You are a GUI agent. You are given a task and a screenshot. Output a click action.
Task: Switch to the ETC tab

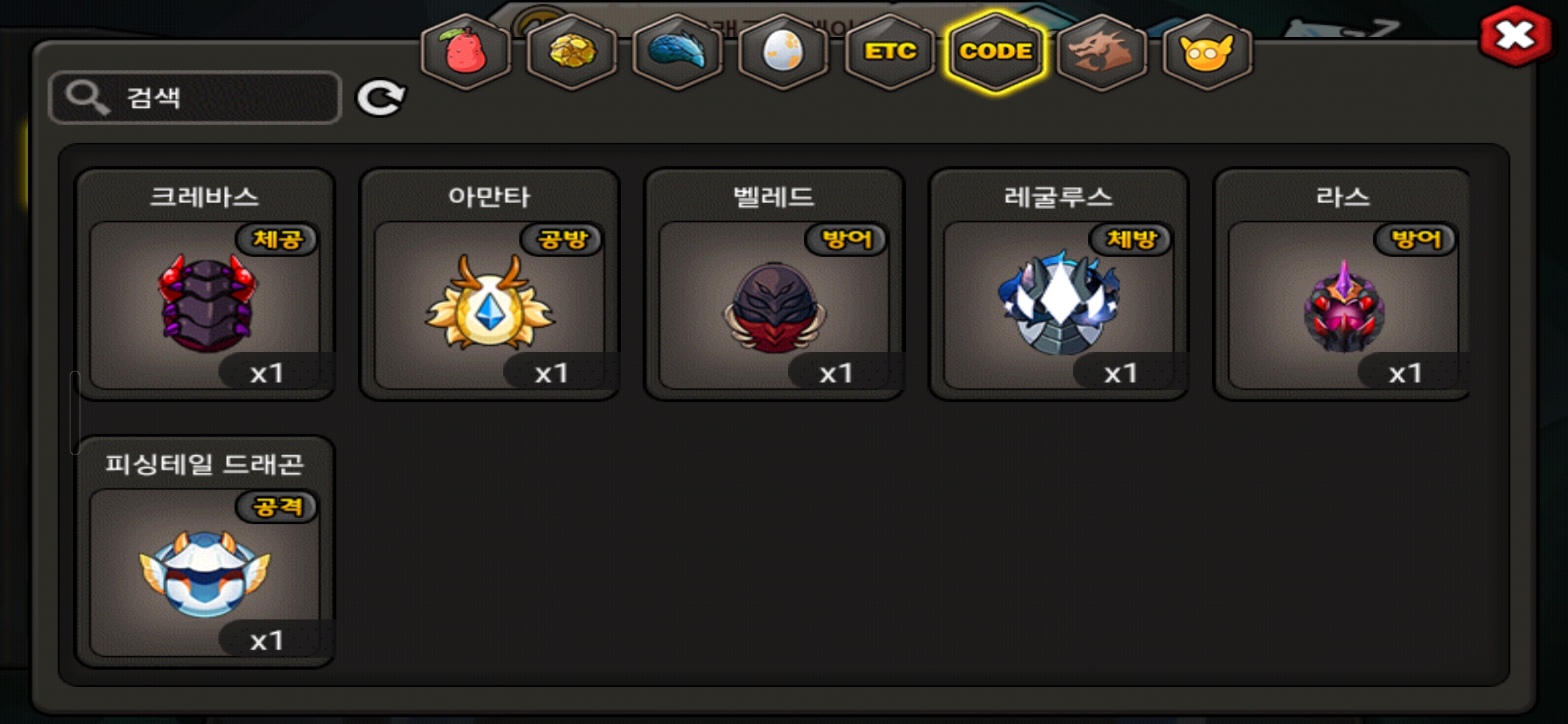pos(890,52)
